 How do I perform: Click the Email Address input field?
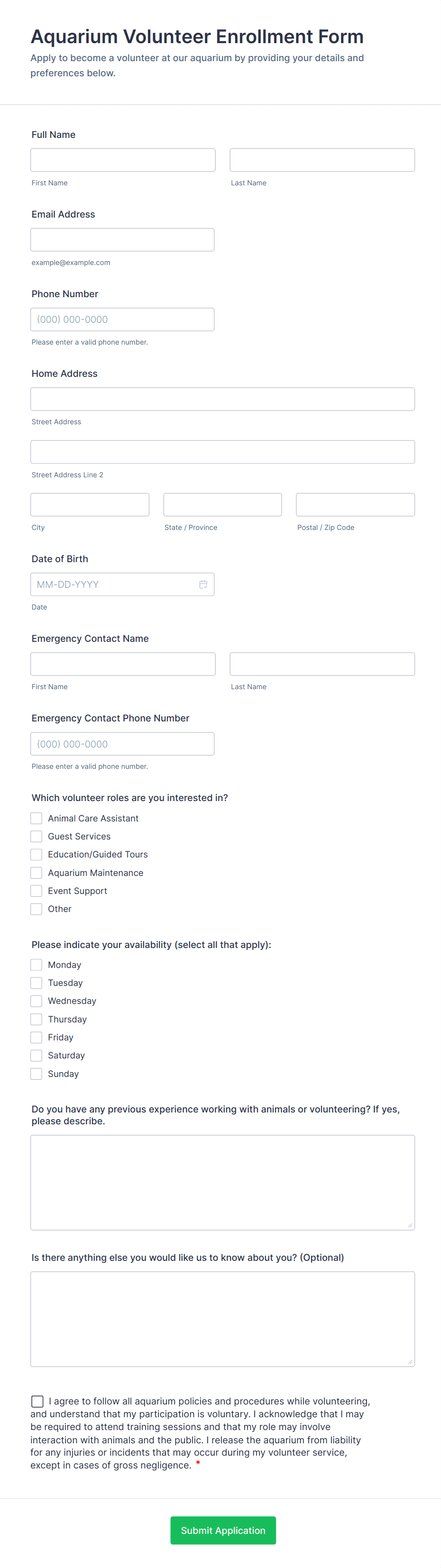pyautogui.click(x=122, y=239)
